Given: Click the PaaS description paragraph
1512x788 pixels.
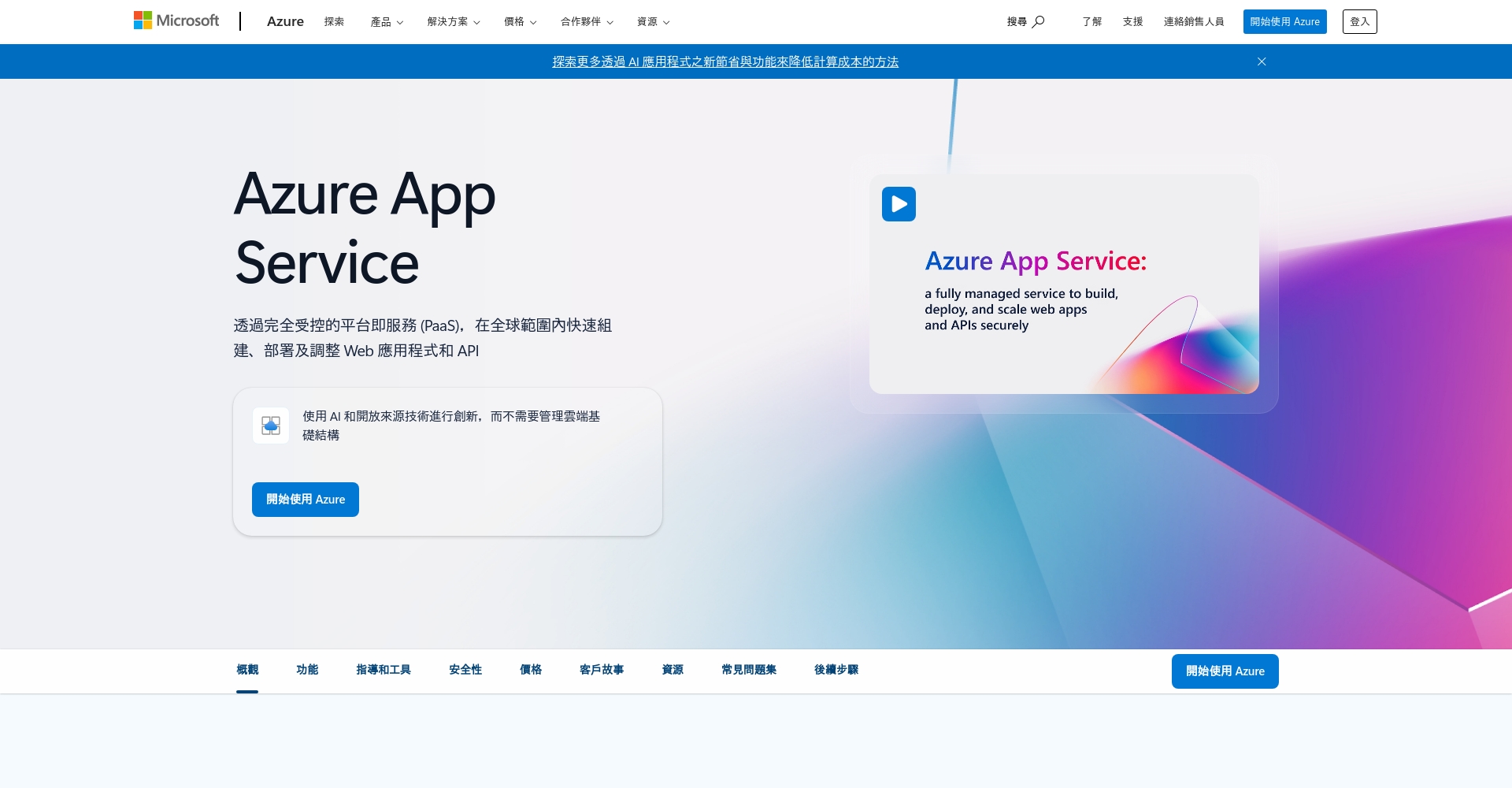Looking at the screenshot, I should [423, 338].
